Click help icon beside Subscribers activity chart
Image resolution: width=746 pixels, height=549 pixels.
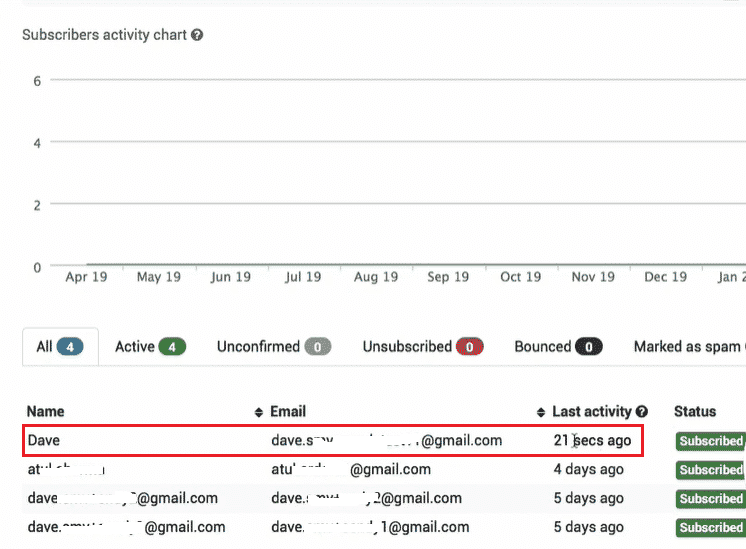[197, 35]
